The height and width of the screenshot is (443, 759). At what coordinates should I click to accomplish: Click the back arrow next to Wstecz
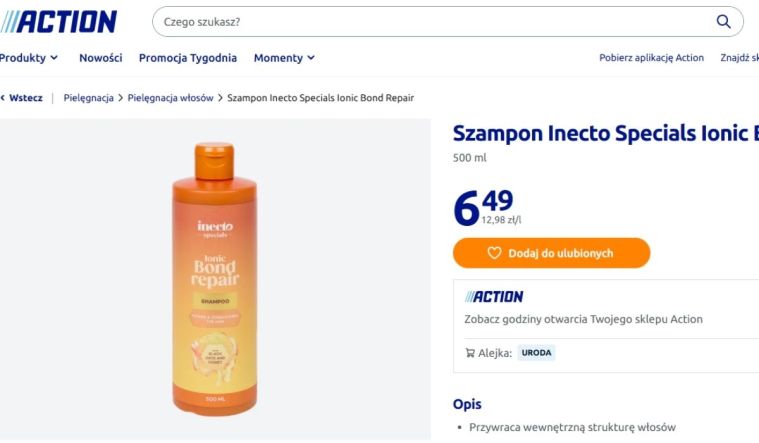click(x=3, y=98)
